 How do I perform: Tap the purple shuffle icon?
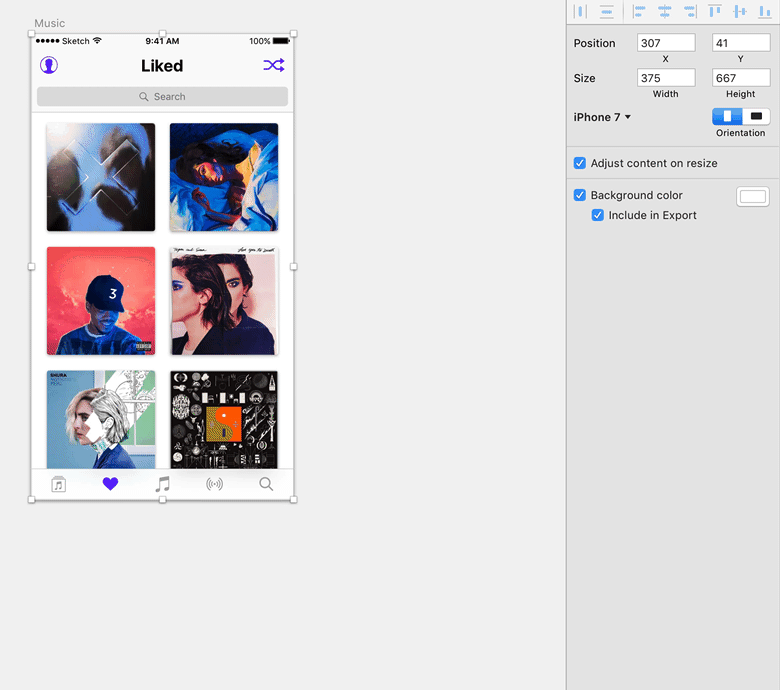pos(274,65)
